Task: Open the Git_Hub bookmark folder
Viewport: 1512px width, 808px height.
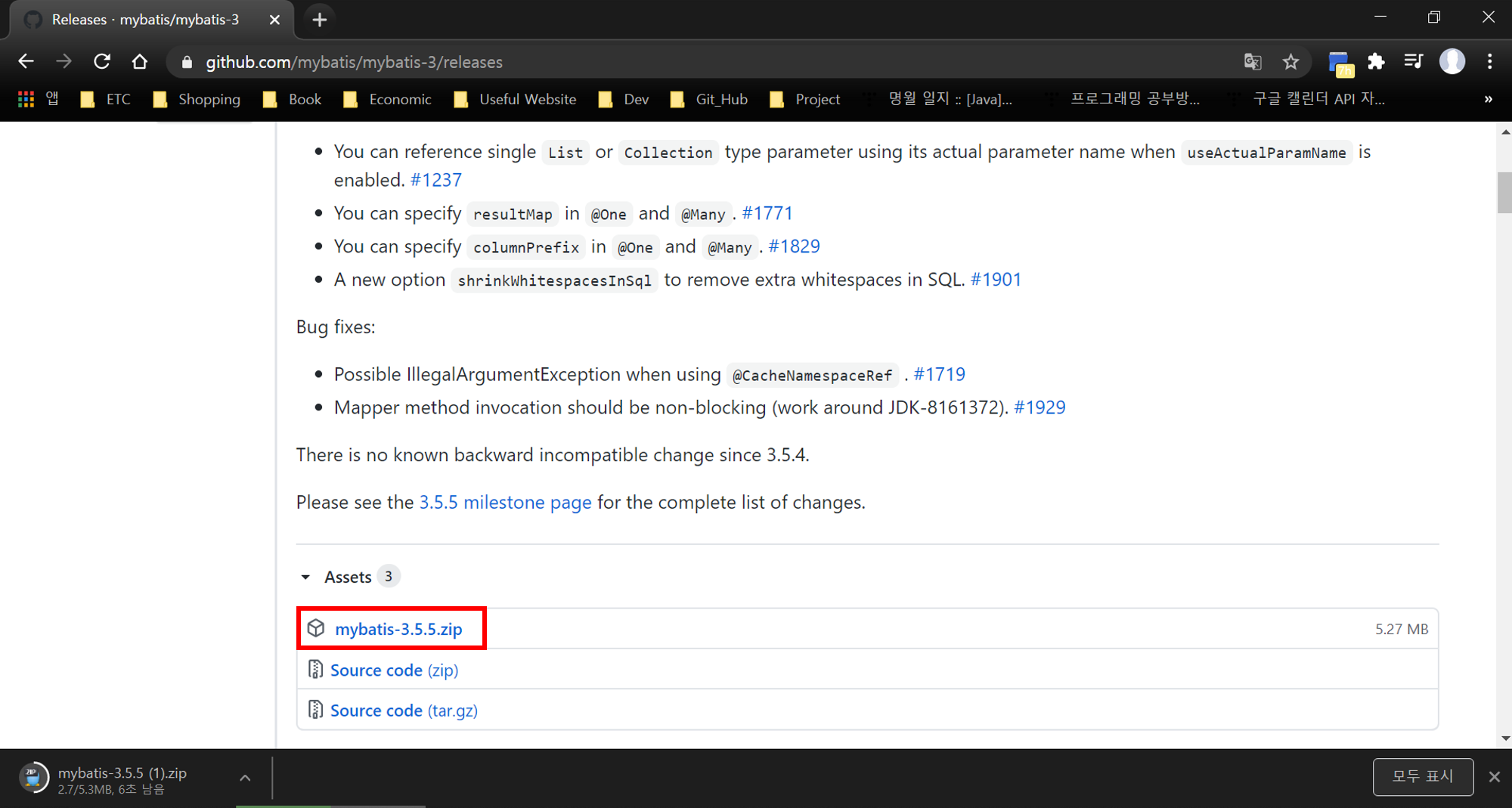Action: click(x=709, y=99)
